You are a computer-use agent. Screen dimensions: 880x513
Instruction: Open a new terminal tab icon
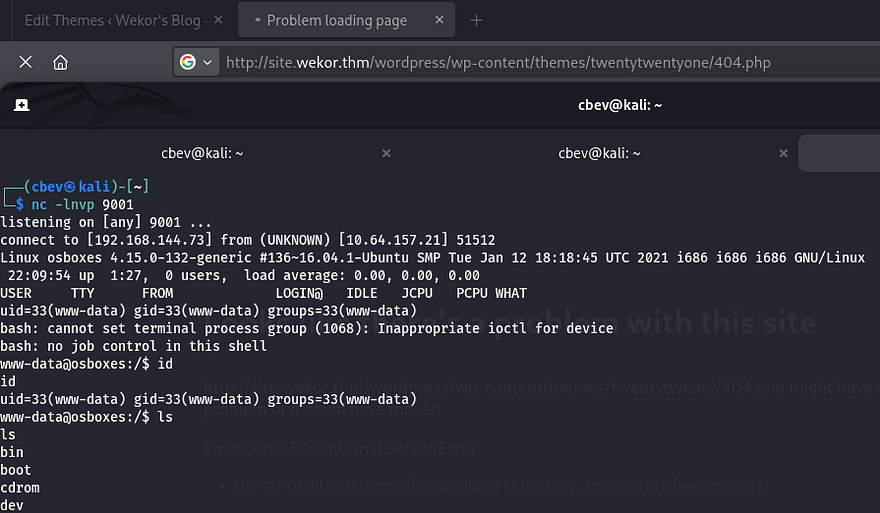[x=21, y=104]
